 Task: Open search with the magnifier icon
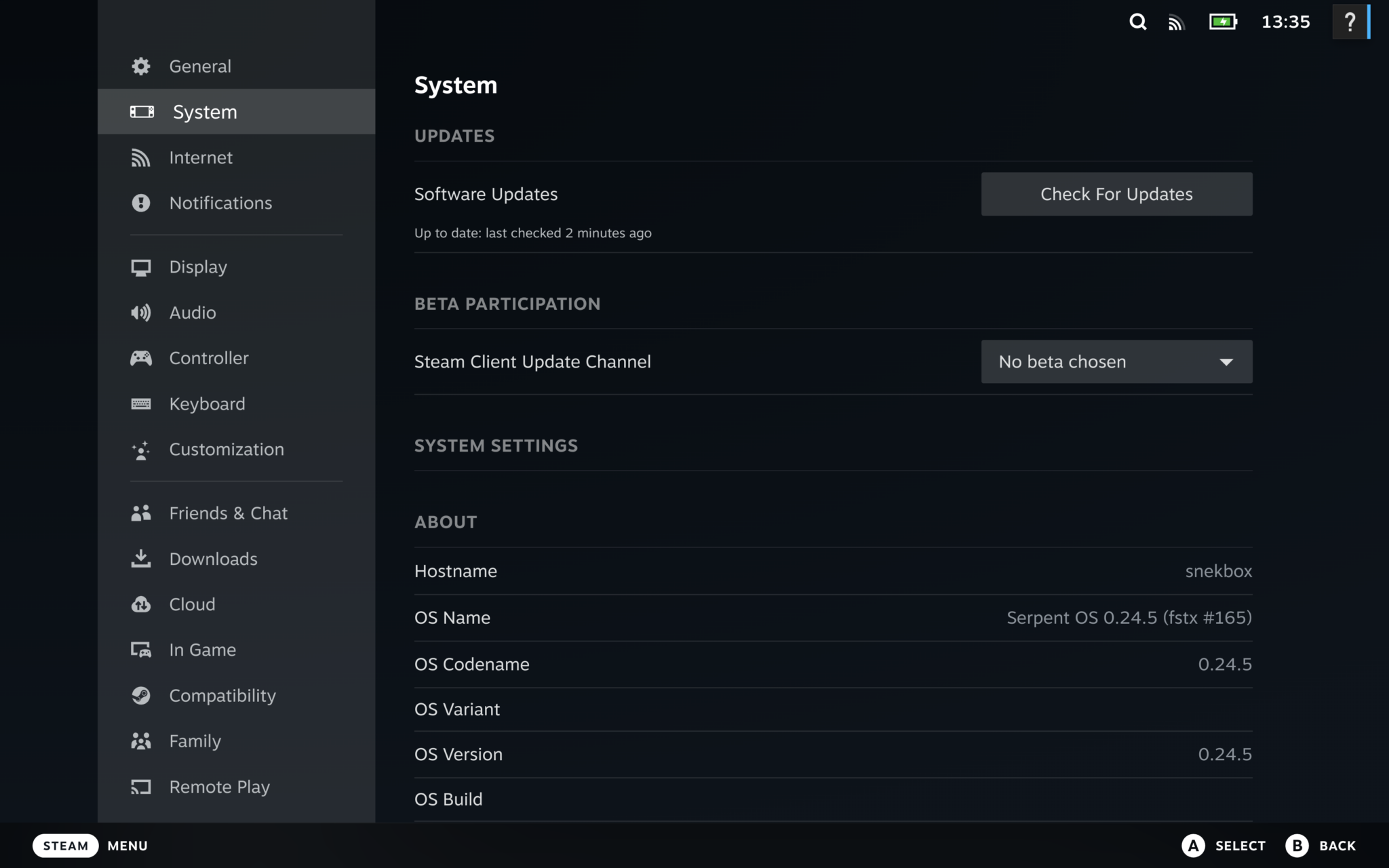point(1138,22)
